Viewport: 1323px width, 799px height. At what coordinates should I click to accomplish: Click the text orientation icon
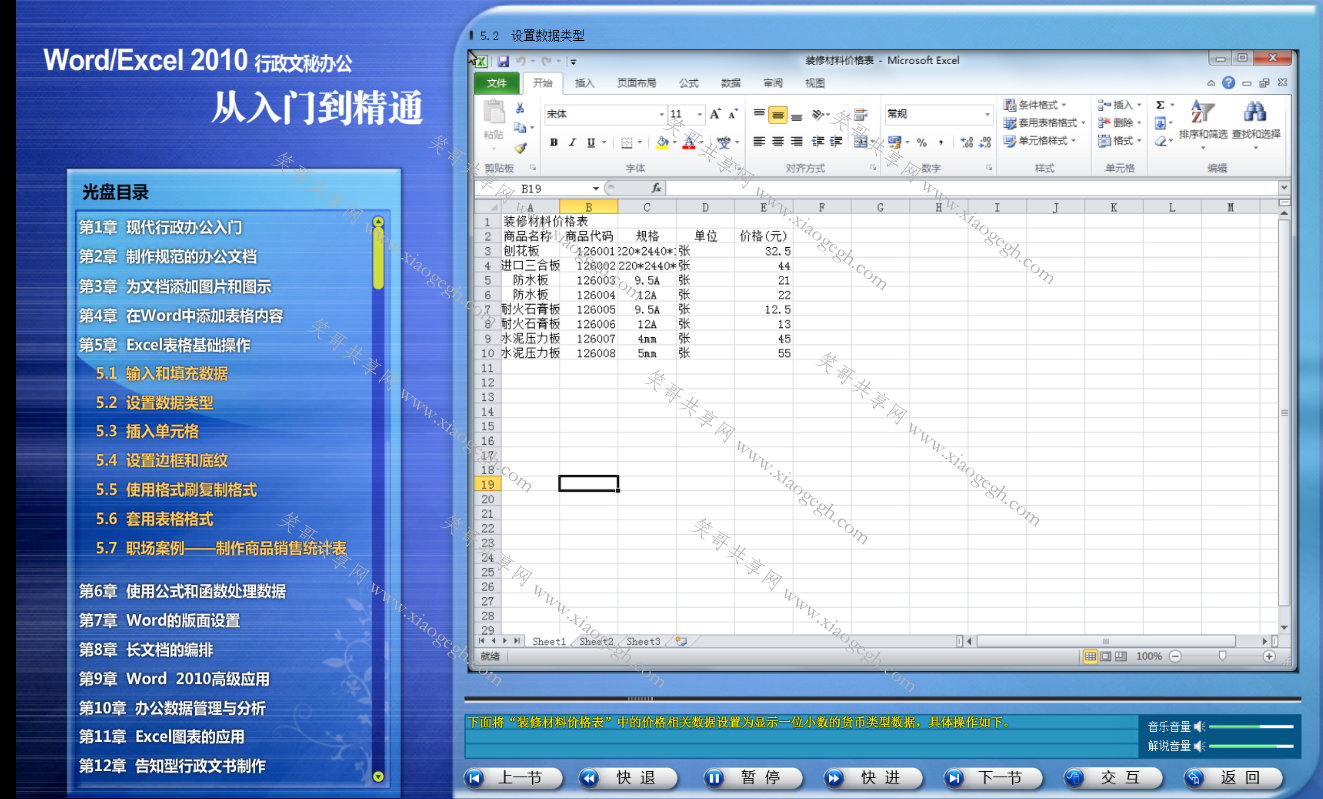[x=818, y=114]
